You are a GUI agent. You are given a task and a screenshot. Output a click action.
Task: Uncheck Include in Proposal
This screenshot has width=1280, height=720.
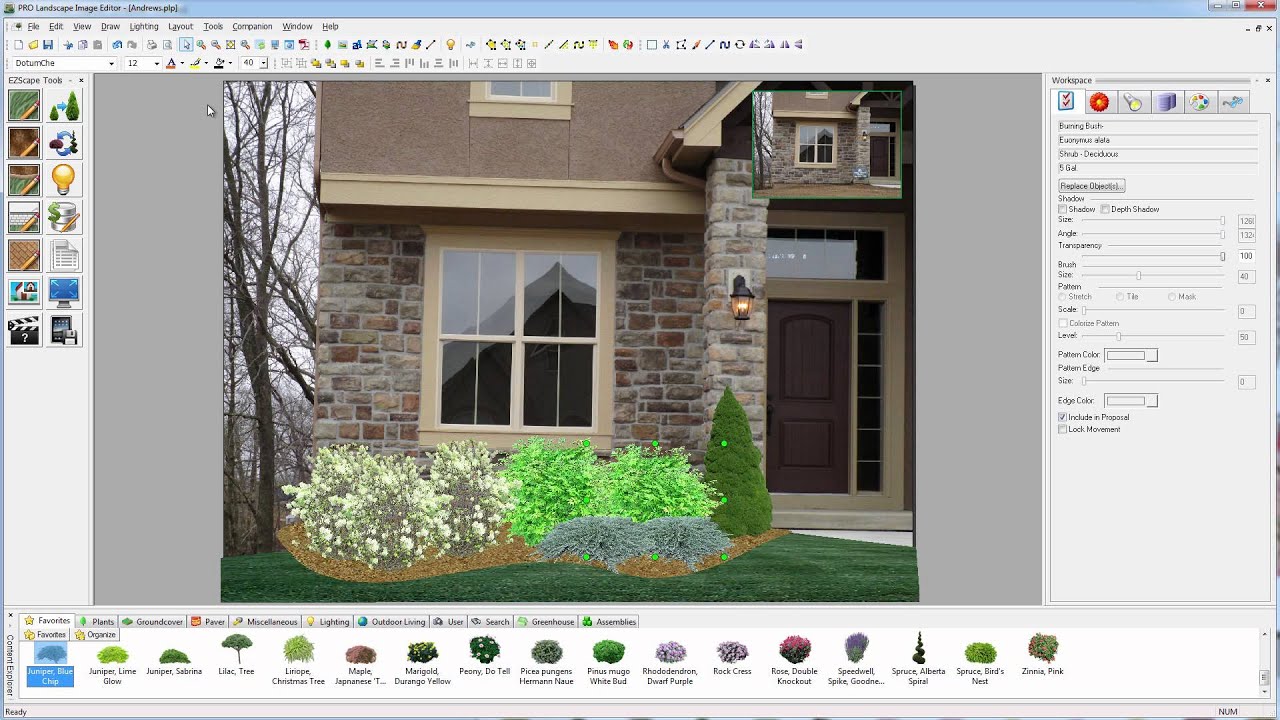[x=1062, y=417]
